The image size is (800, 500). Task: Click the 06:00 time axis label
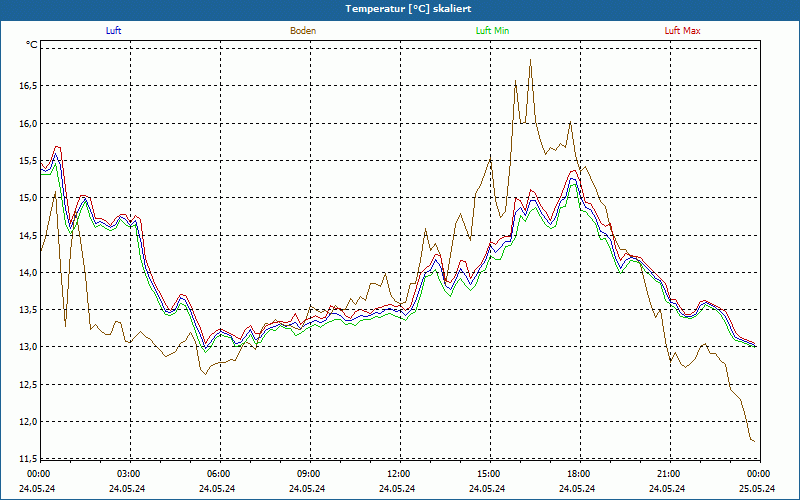(x=220, y=474)
